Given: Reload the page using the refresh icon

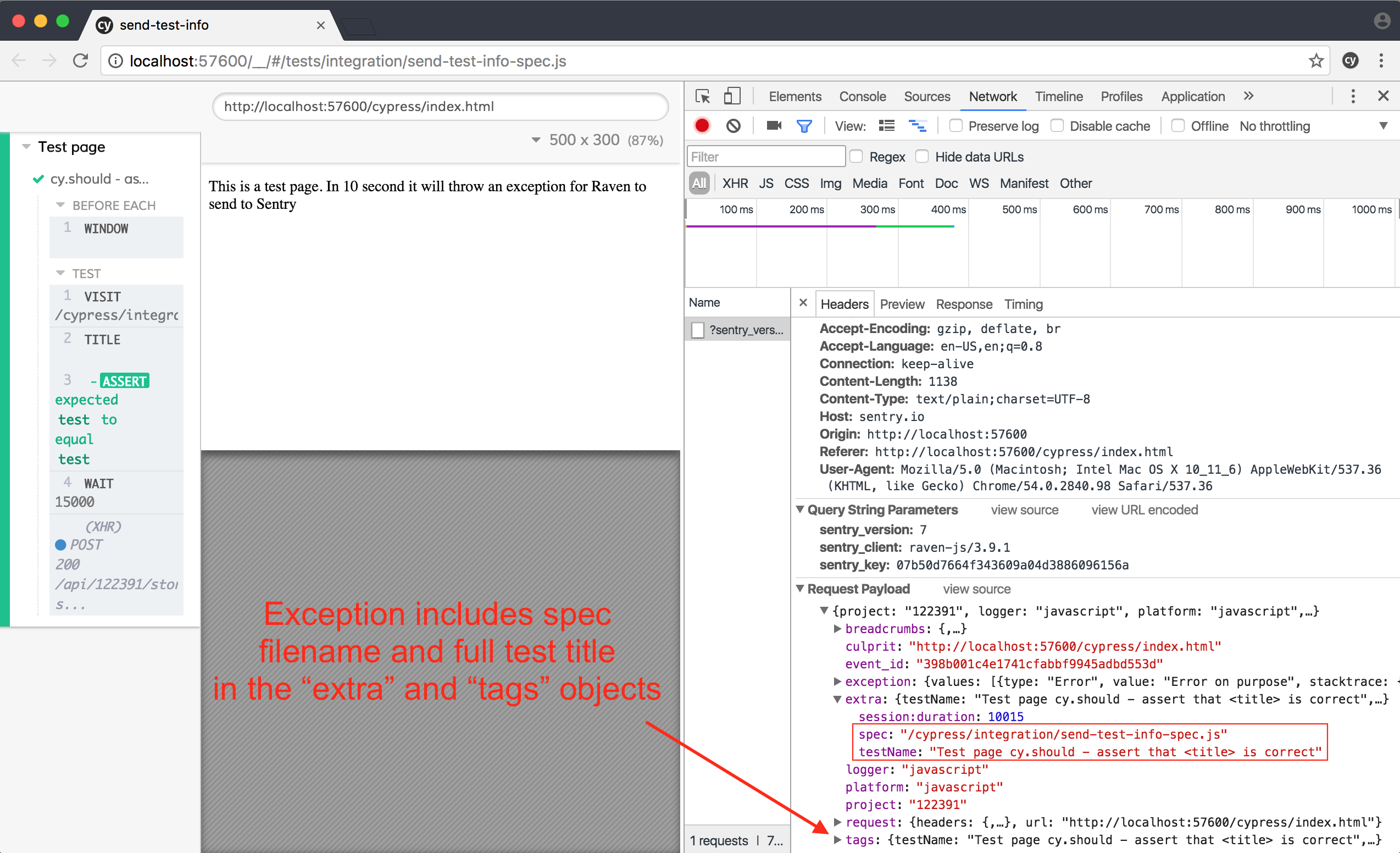Looking at the screenshot, I should (81, 61).
